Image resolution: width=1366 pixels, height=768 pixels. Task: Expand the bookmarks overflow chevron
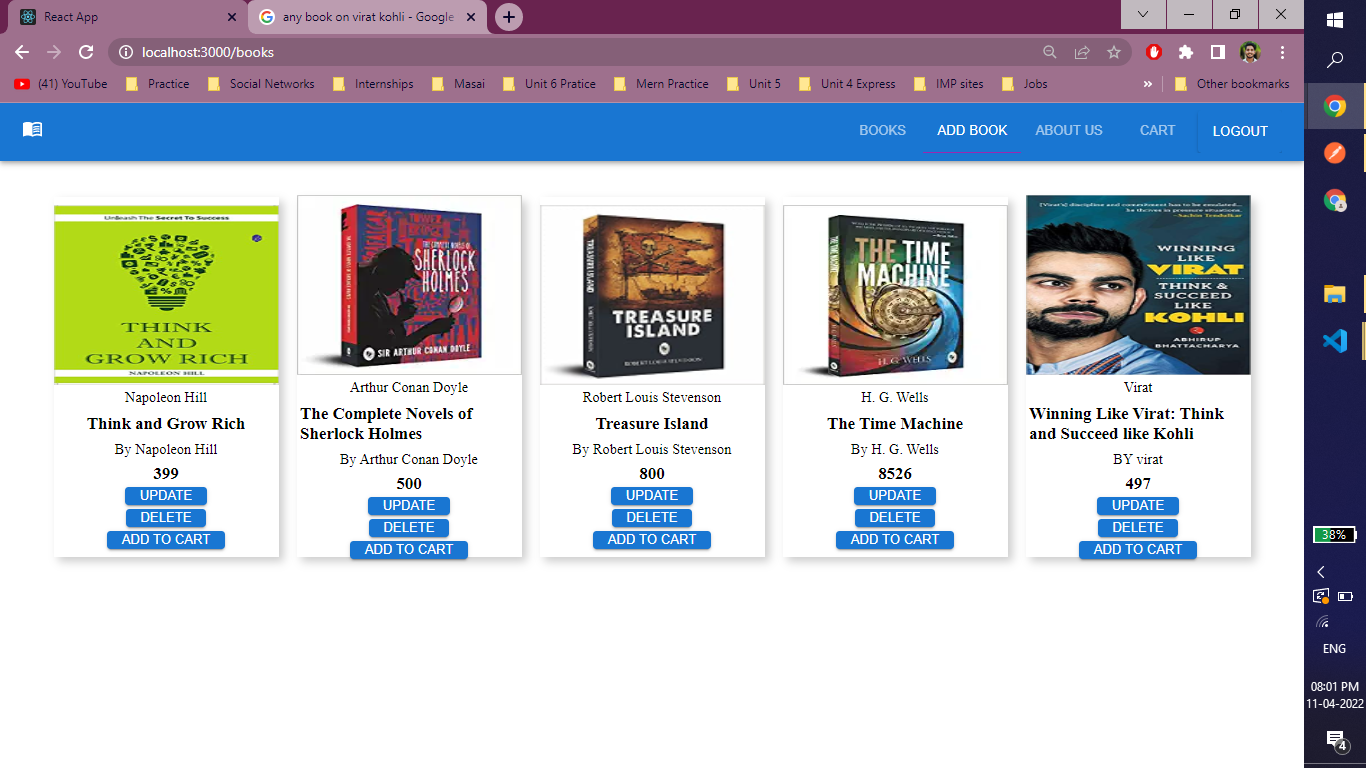pyautogui.click(x=1148, y=84)
